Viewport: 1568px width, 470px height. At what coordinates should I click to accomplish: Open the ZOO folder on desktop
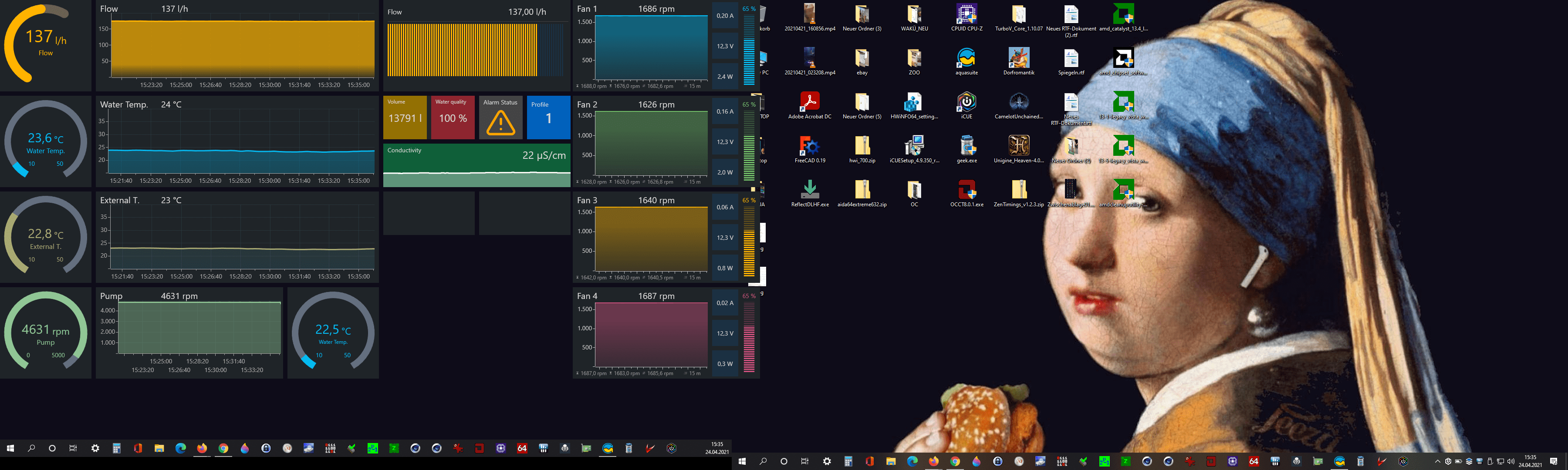coord(914,61)
